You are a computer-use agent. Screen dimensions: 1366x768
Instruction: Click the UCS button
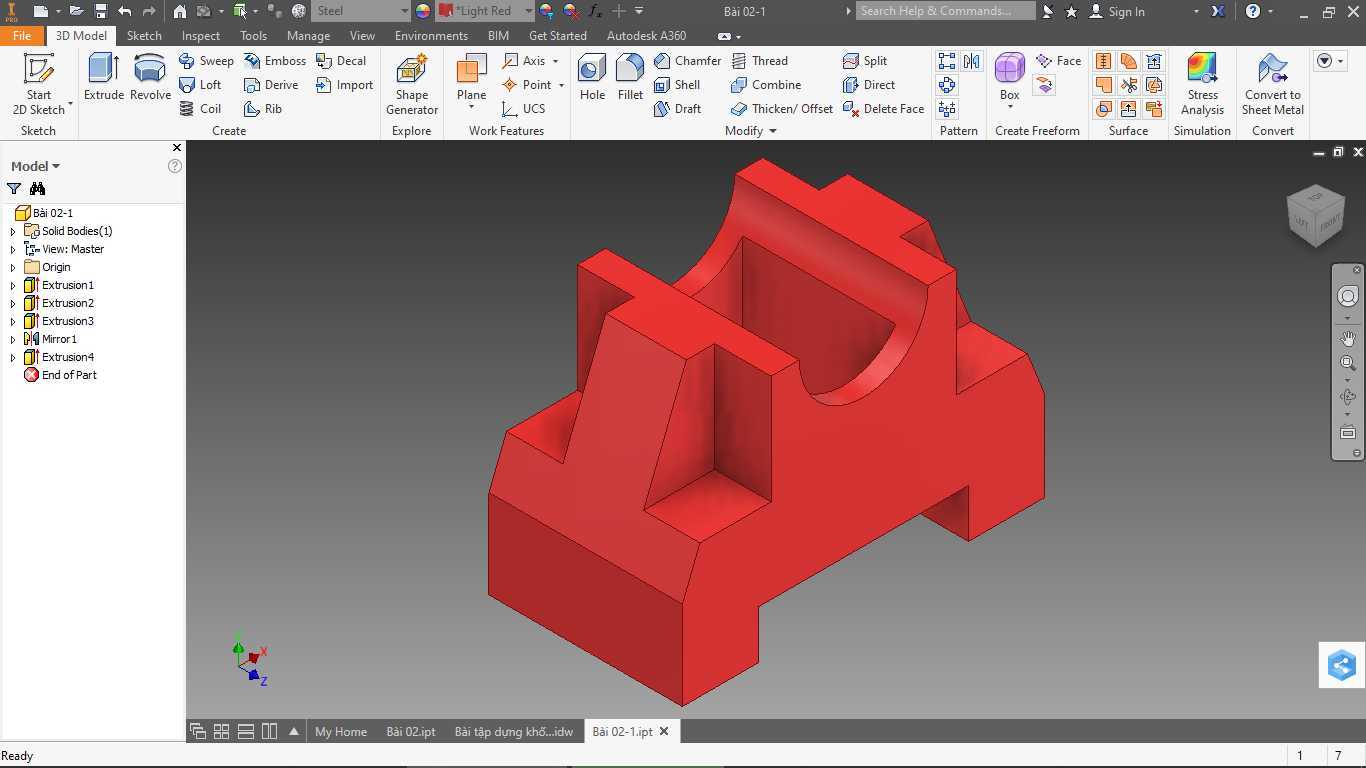pos(524,109)
